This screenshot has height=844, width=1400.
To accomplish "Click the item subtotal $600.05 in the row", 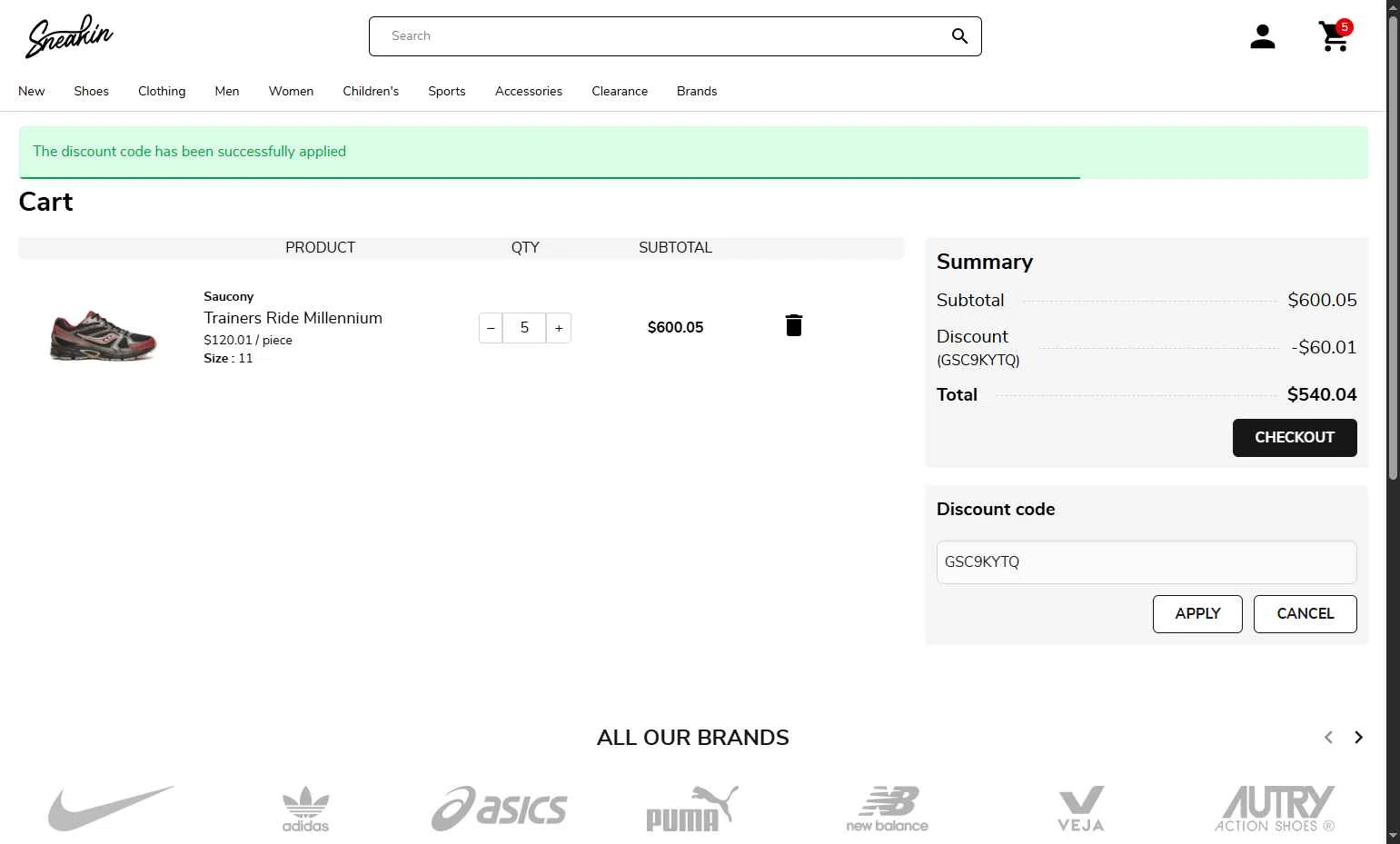I will click(x=675, y=327).
